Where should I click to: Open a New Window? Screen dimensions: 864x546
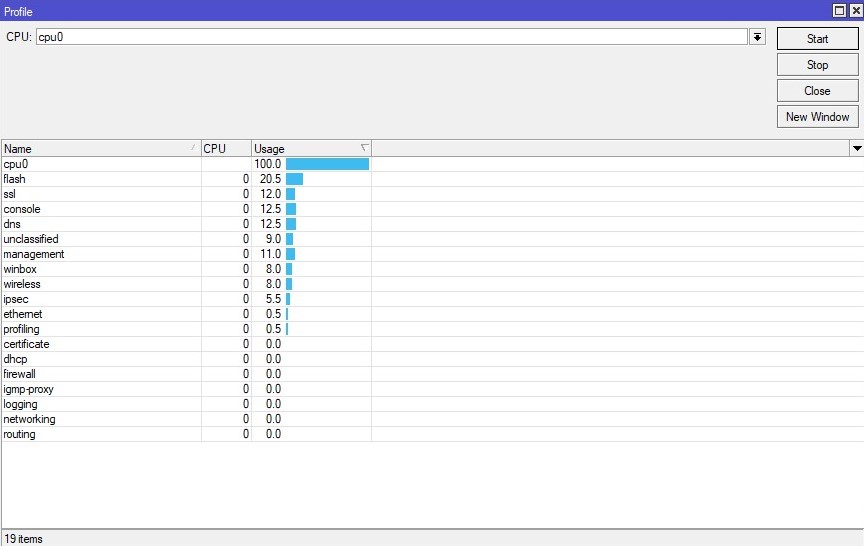coord(817,117)
